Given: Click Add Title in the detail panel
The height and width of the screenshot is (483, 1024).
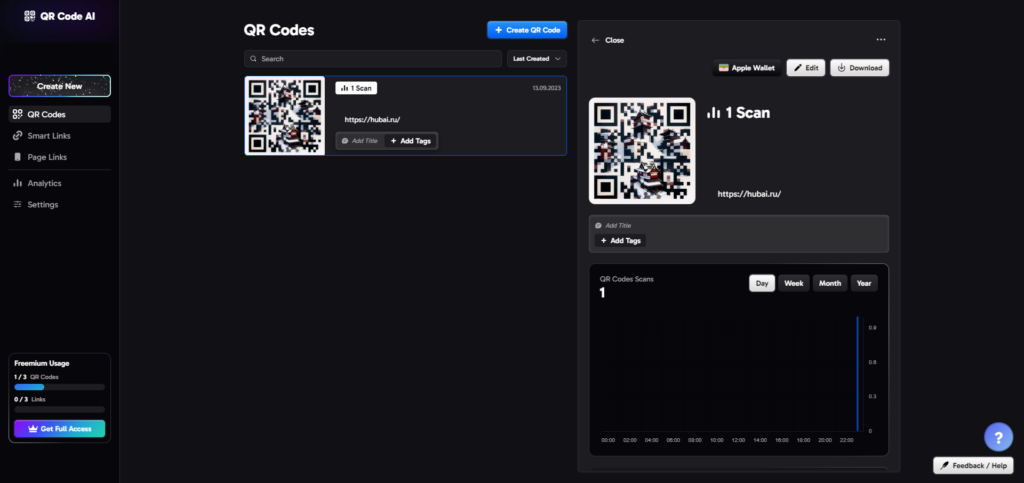Looking at the screenshot, I should (613, 225).
